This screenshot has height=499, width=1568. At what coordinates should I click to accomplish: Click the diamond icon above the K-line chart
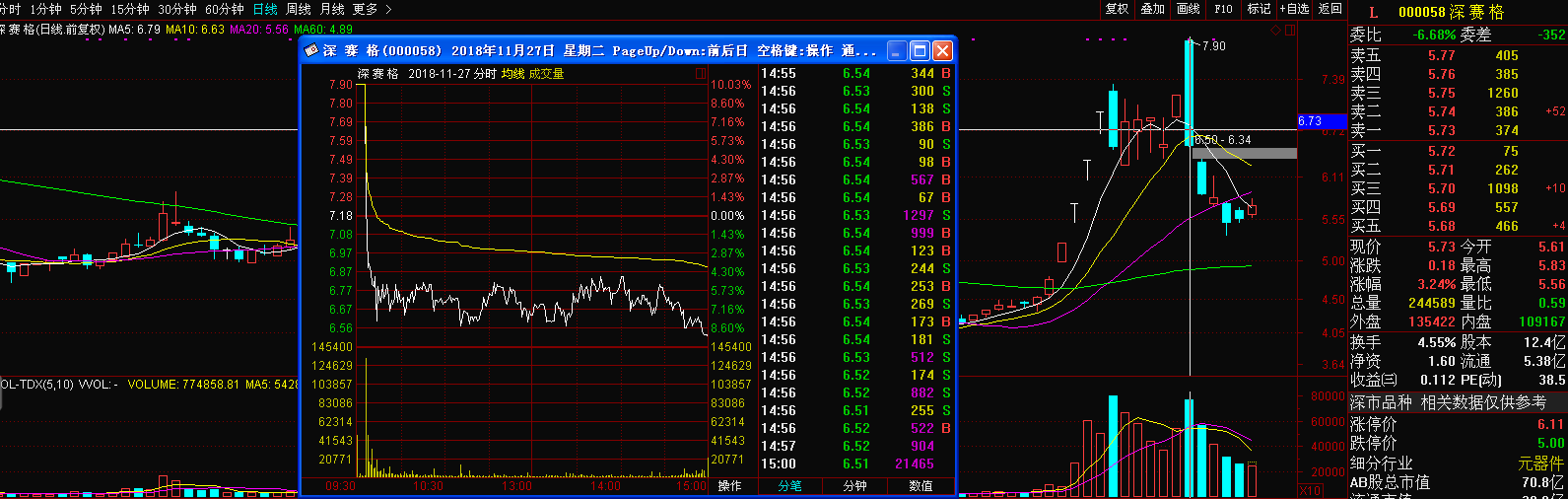[x=1277, y=30]
